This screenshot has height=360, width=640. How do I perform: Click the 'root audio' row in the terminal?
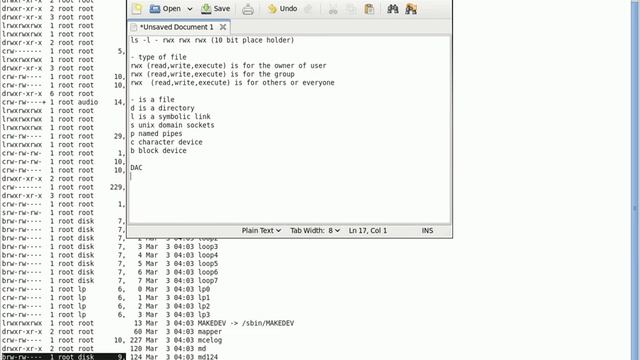tap(63, 102)
